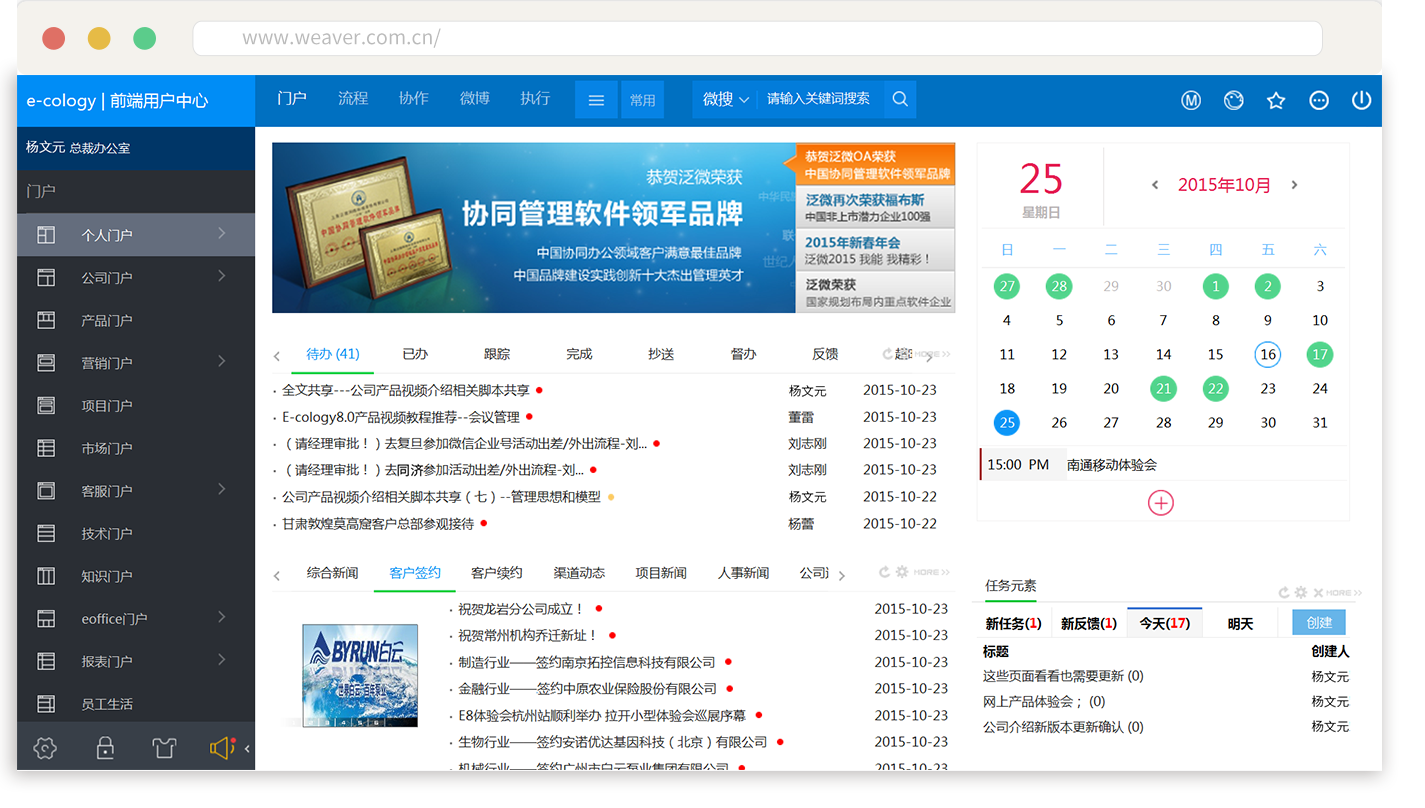Open news widget gear settings icon
Image resolution: width=1425 pixels, height=808 pixels.
[x=902, y=572]
